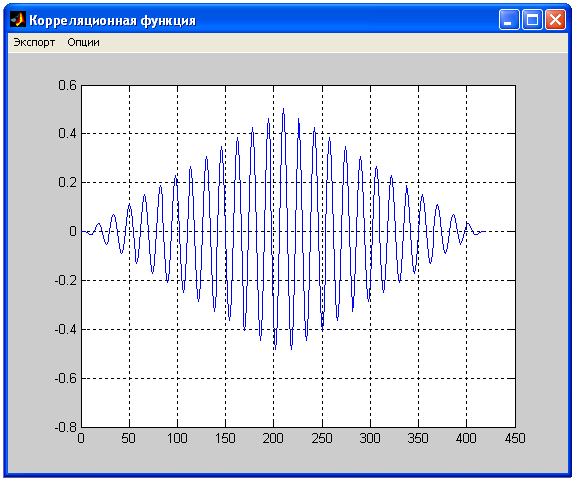Click the y-axis label -0.8
Screen dimensions: 575x480
(66, 427)
